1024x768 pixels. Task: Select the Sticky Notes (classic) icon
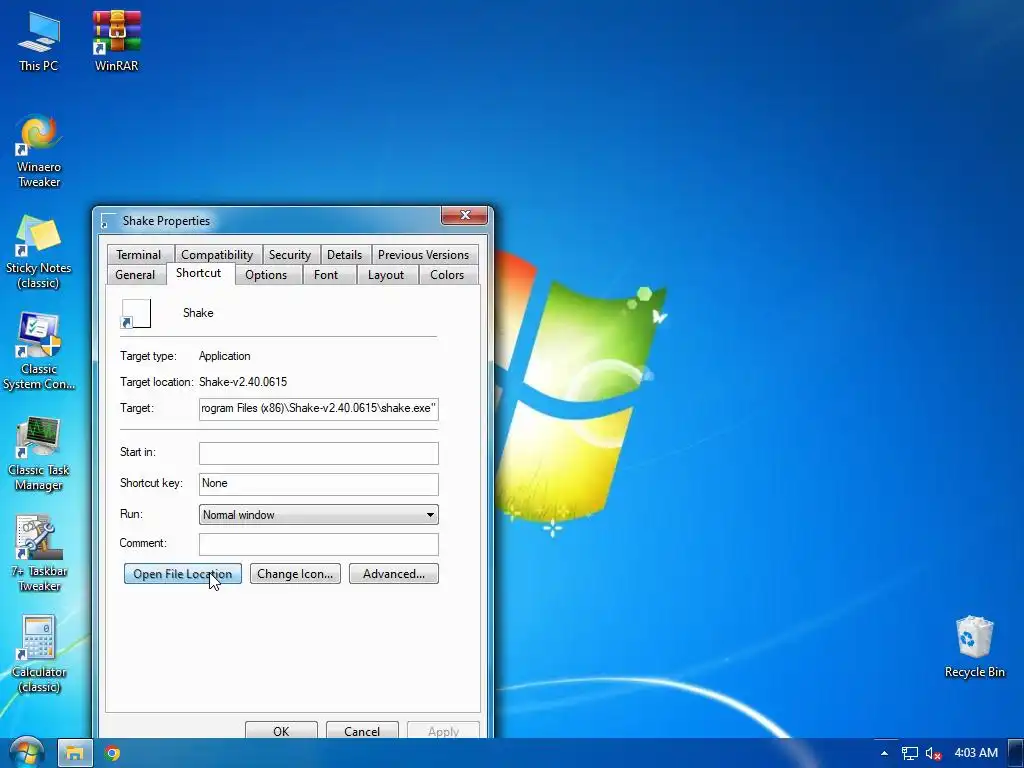click(x=39, y=252)
